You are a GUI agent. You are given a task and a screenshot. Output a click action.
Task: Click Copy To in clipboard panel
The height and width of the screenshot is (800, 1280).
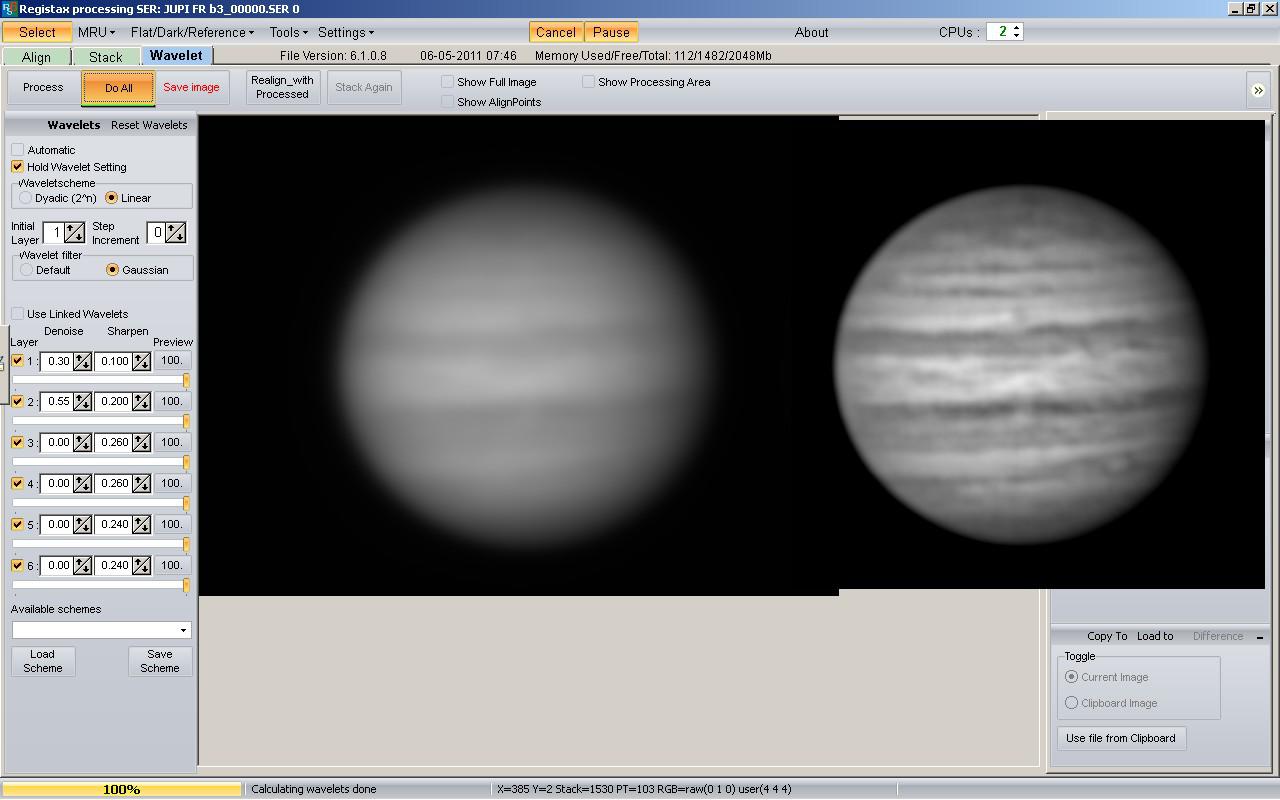pyautogui.click(x=1107, y=636)
